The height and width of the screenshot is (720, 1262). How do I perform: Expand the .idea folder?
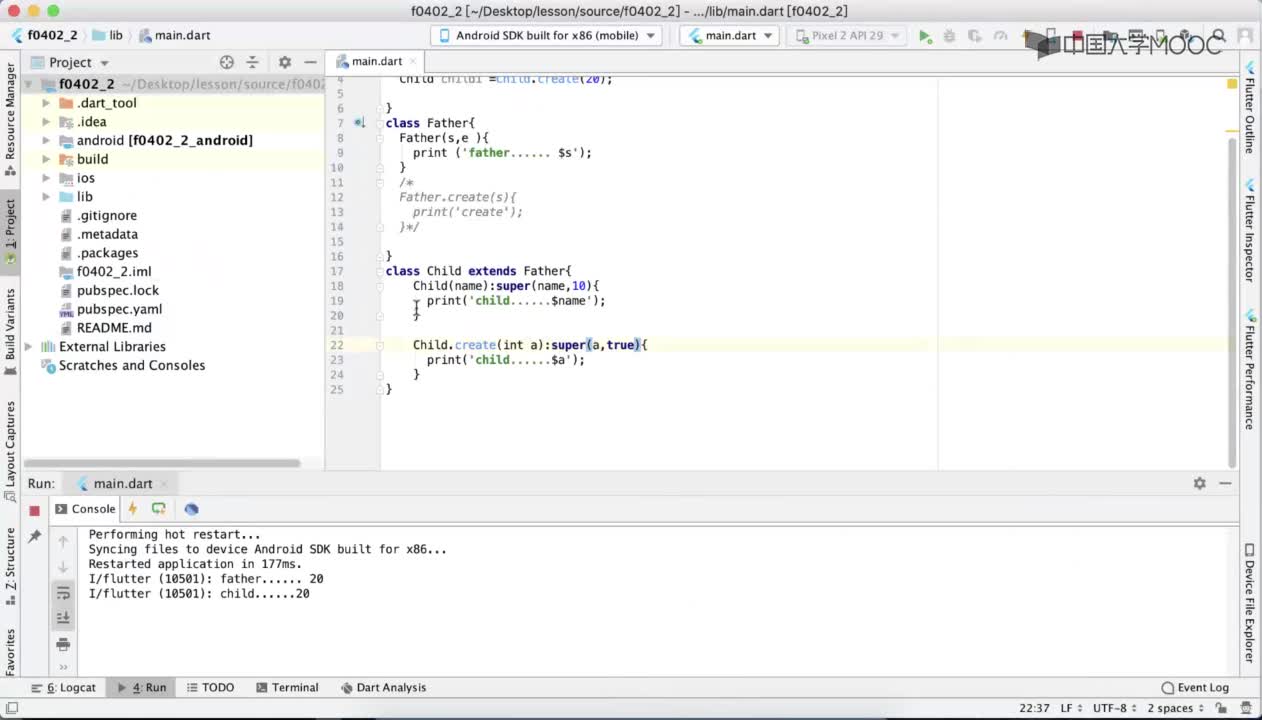click(46, 122)
